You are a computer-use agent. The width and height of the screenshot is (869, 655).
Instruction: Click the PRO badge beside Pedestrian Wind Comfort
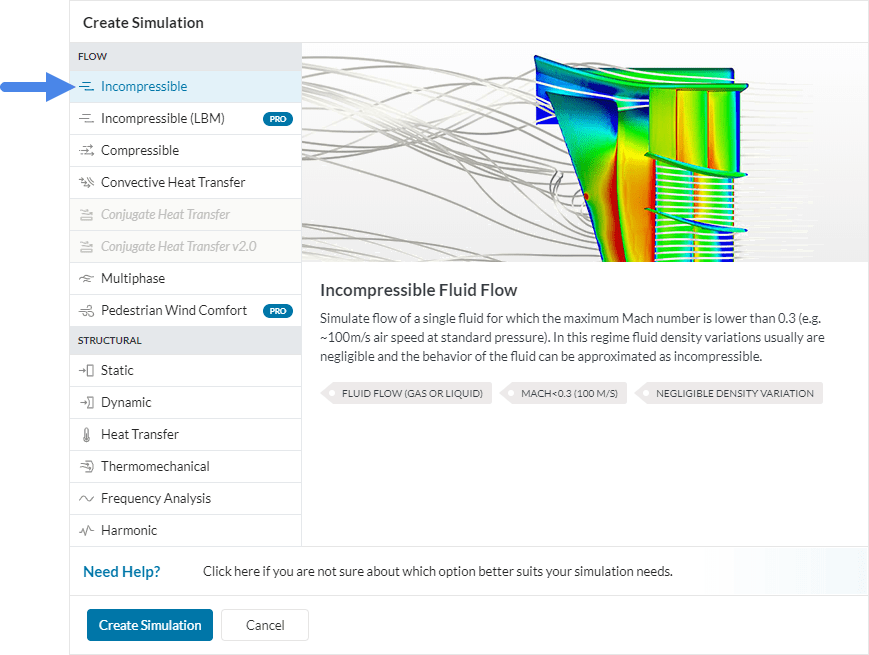pos(277,310)
